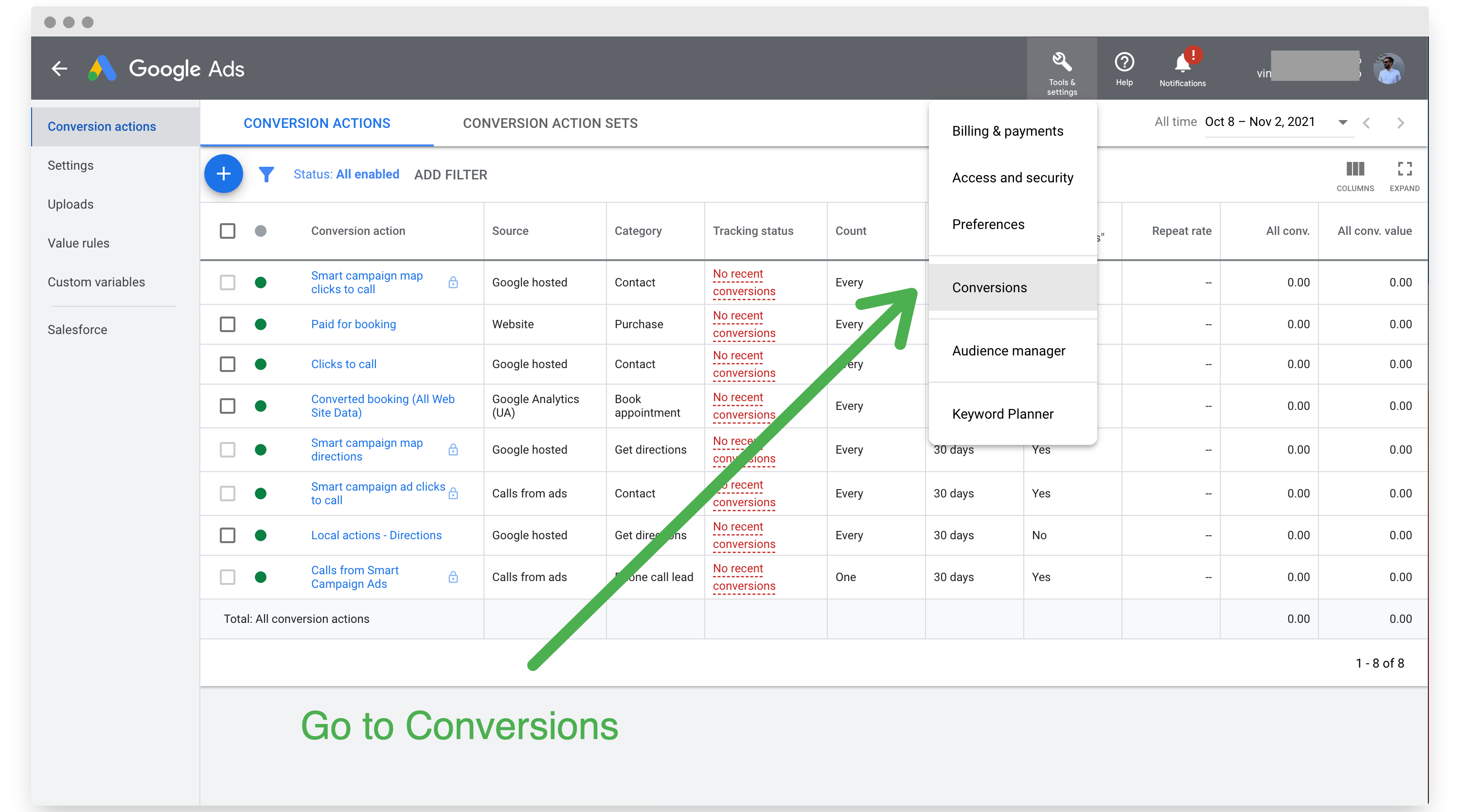Select Keyword Planner menu item
Screen dimensions: 1460x812
pos(1012,414)
